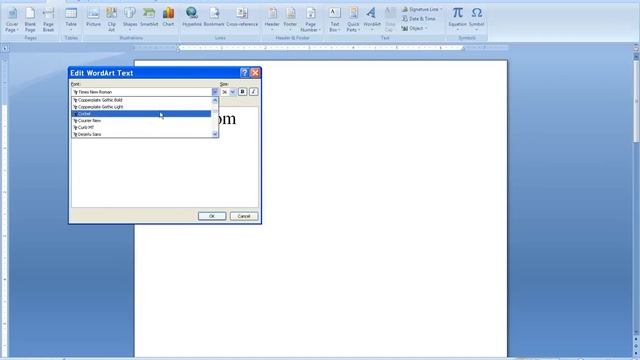Choose Courier New font

(x=141, y=121)
